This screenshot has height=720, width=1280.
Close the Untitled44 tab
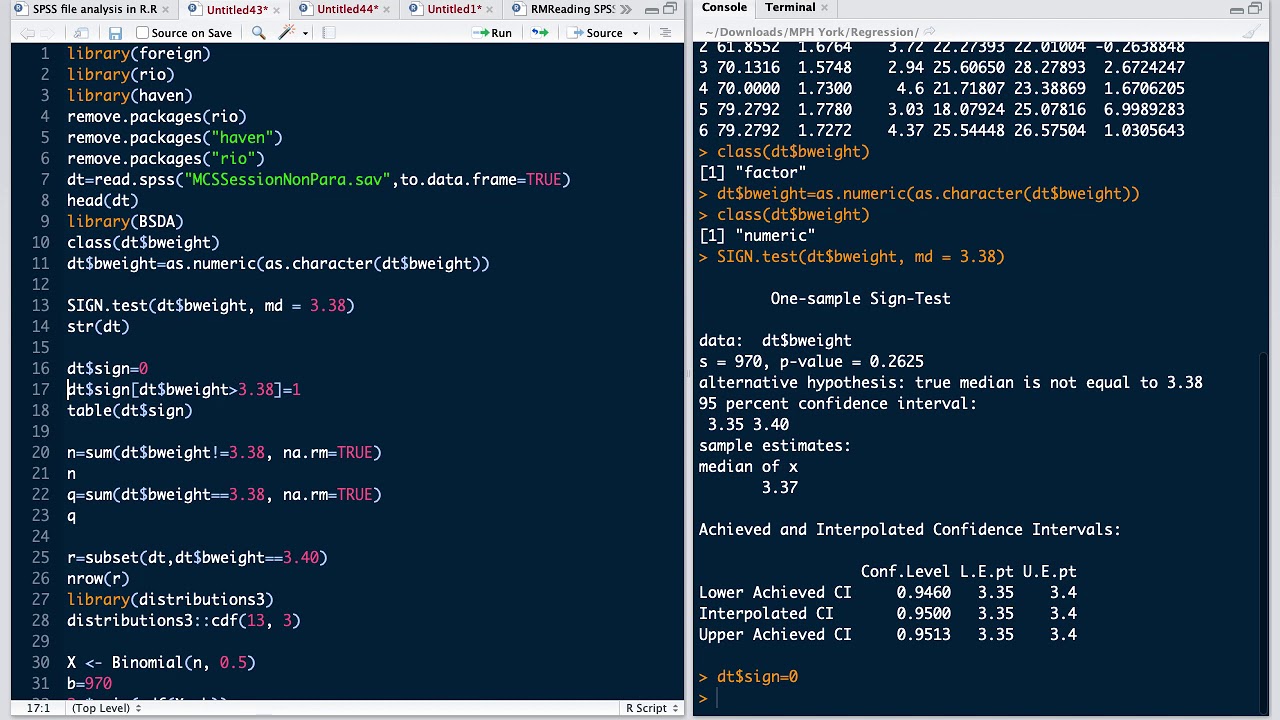pyautogui.click(x=387, y=10)
